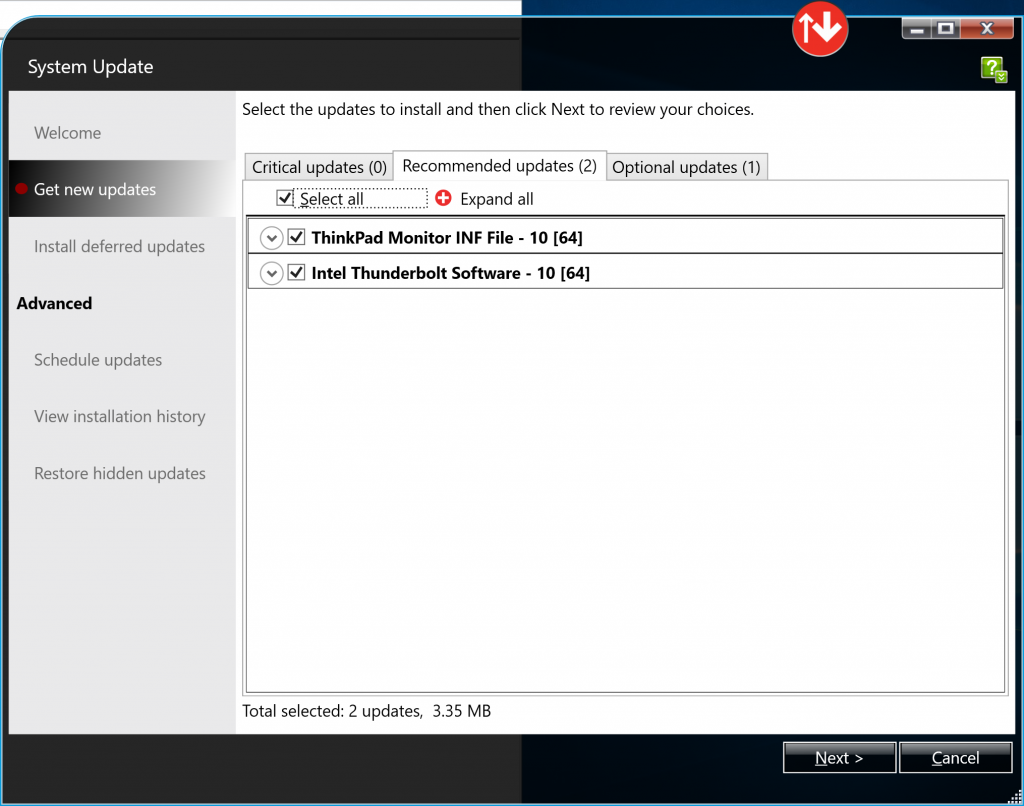Open Restore hidden updates
Image resolution: width=1024 pixels, height=806 pixels.
(120, 473)
